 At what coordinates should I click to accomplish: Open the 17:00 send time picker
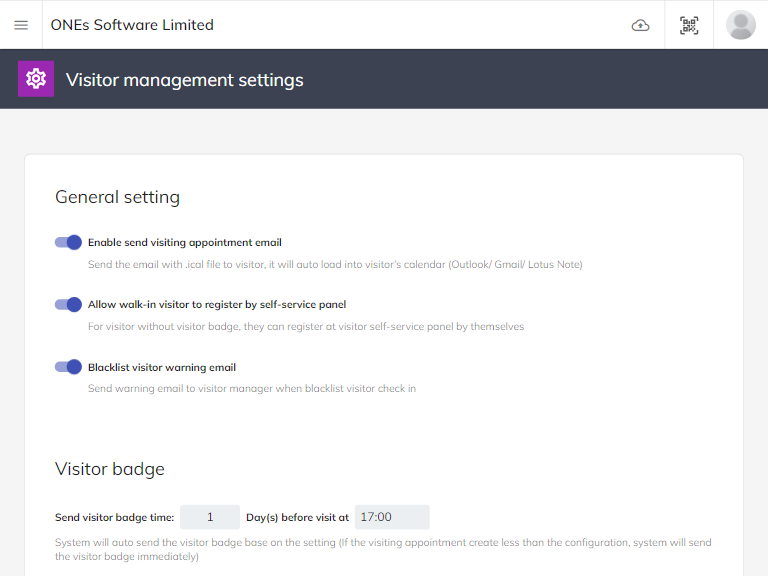pos(392,517)
